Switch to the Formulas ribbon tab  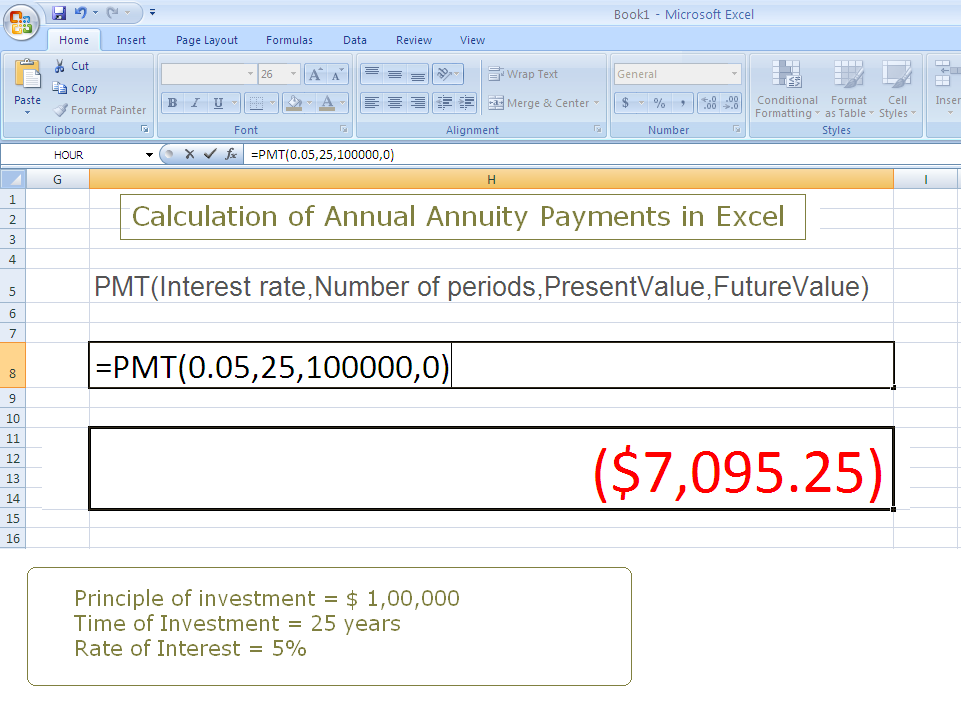289,40
